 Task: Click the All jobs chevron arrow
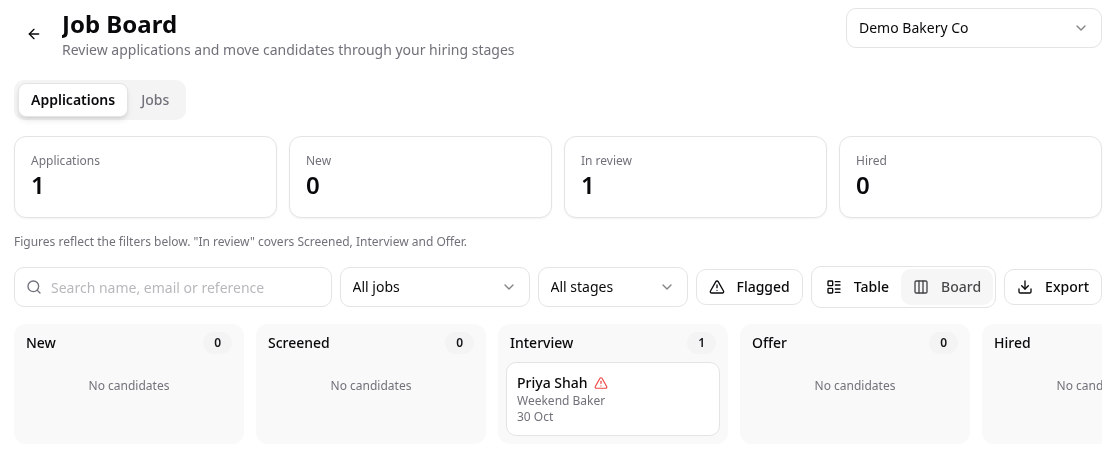508,287
